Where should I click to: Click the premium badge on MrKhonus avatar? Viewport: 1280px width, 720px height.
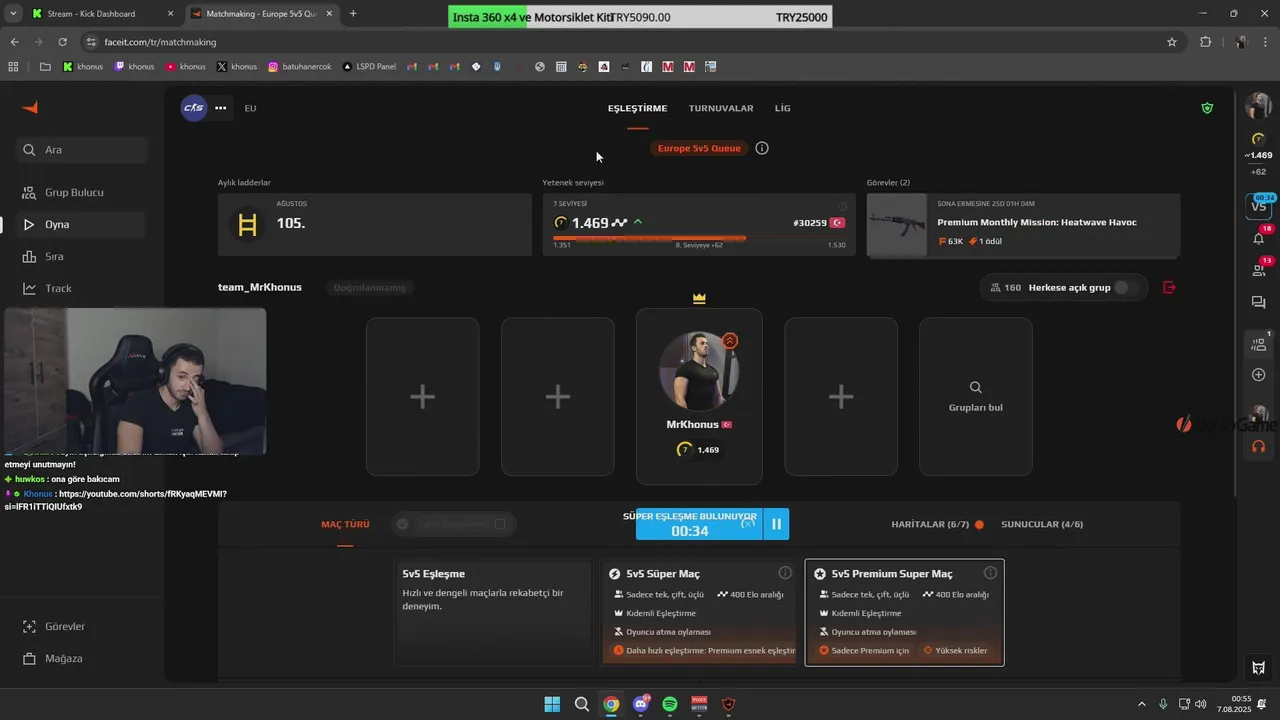[x=730, y=341]
